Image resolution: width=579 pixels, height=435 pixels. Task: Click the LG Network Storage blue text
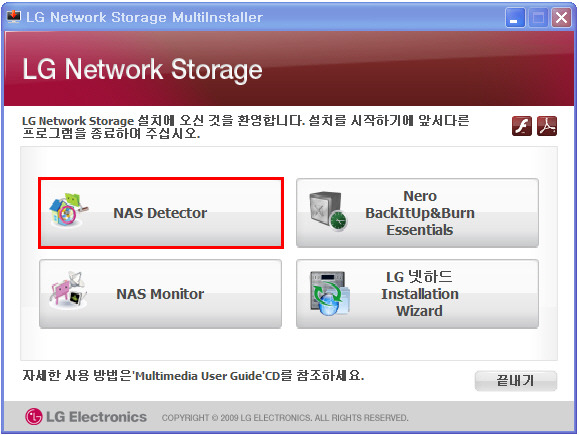click(78, 121)
